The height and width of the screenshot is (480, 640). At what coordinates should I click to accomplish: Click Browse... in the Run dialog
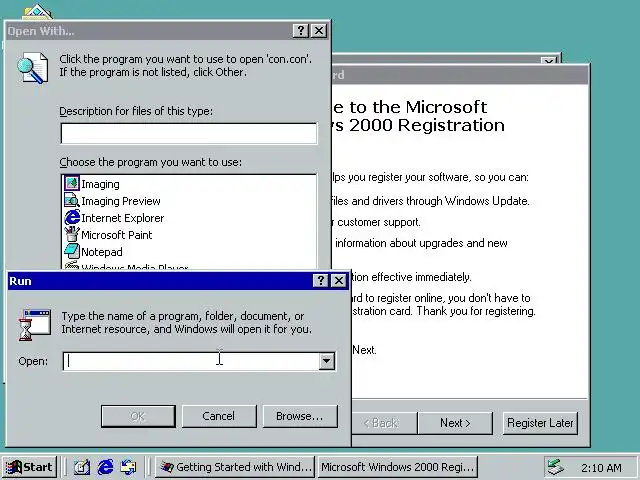point(300,416)
